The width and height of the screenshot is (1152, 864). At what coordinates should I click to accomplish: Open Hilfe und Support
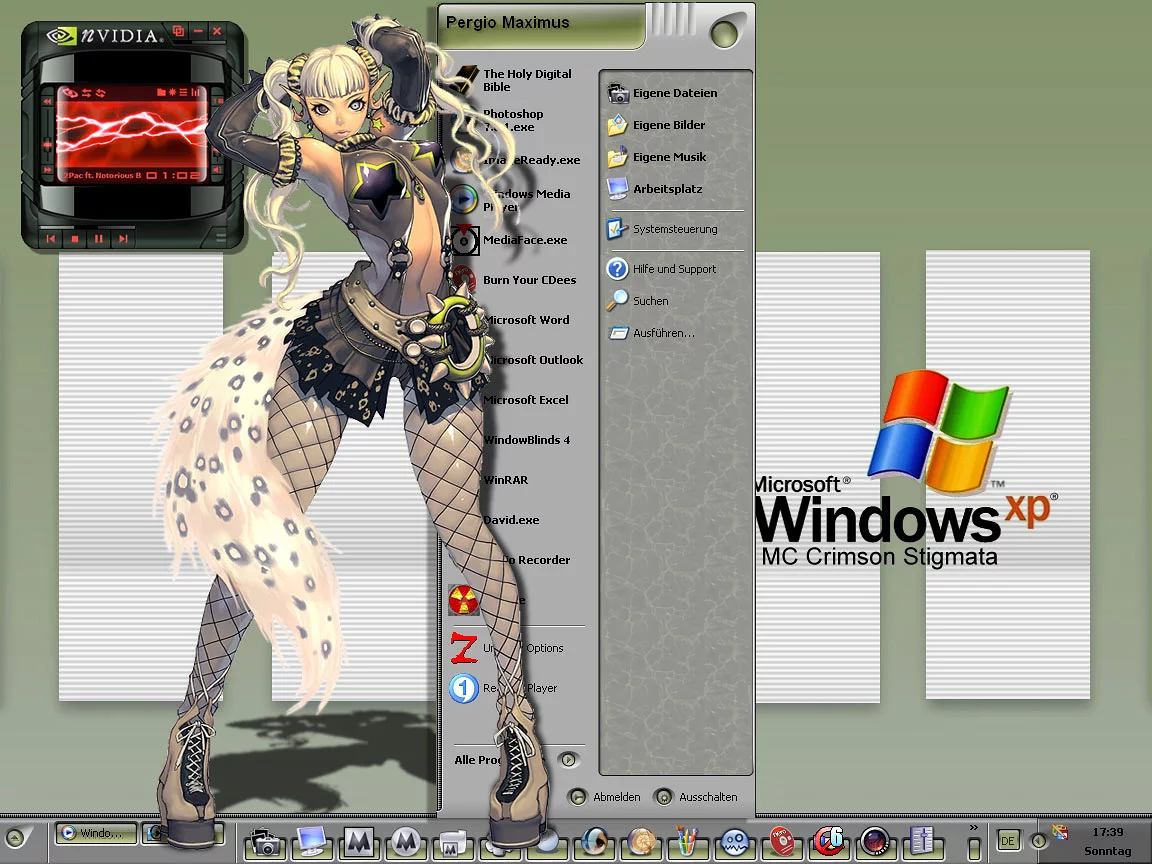(673, 269)
